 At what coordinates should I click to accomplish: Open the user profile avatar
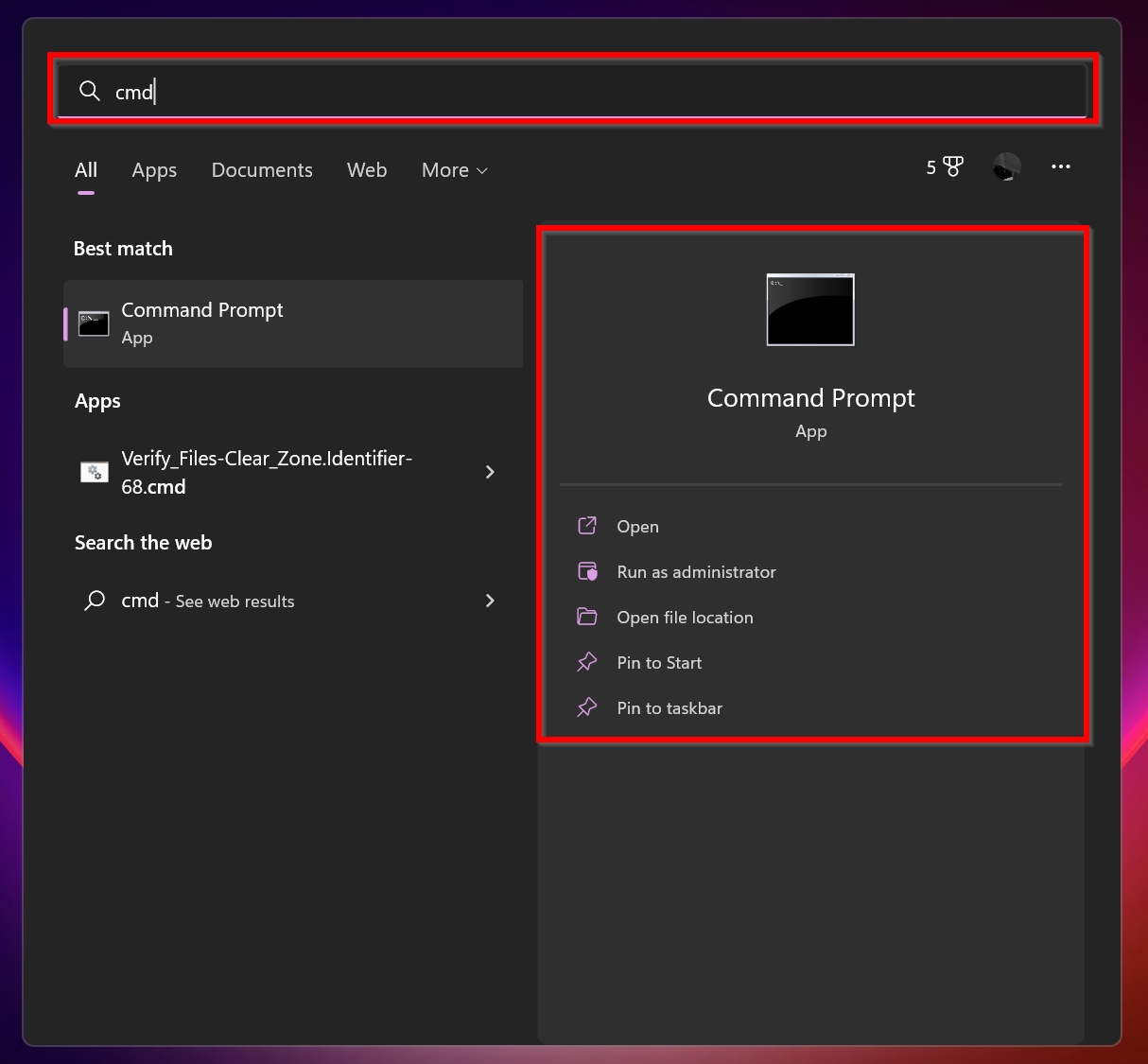(x=1006, y=167)
